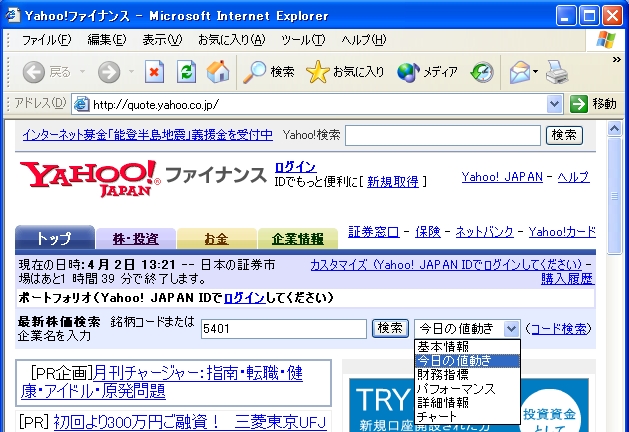Open the Yahoo!カード link
This screenshot has width=629, height=432.
(x=562, y=232)
